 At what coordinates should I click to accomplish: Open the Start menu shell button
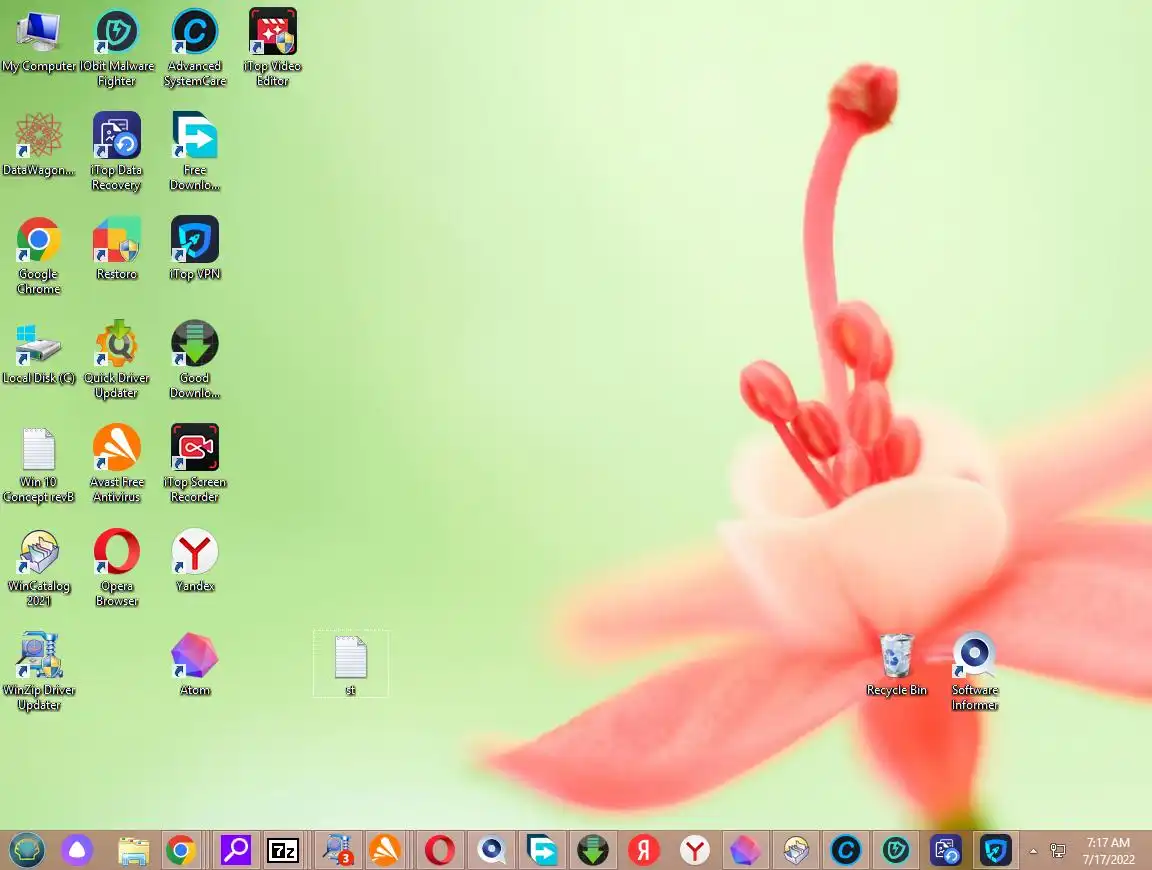pos(26,851)
